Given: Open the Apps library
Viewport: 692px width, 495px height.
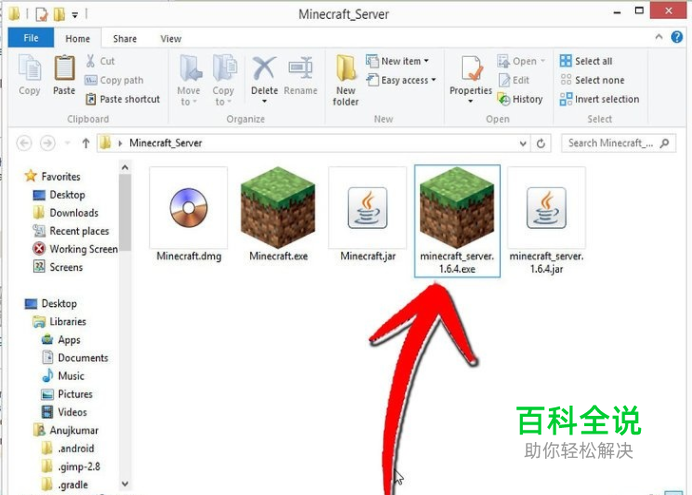Looking at the screenshot, I should coord(61,340).
